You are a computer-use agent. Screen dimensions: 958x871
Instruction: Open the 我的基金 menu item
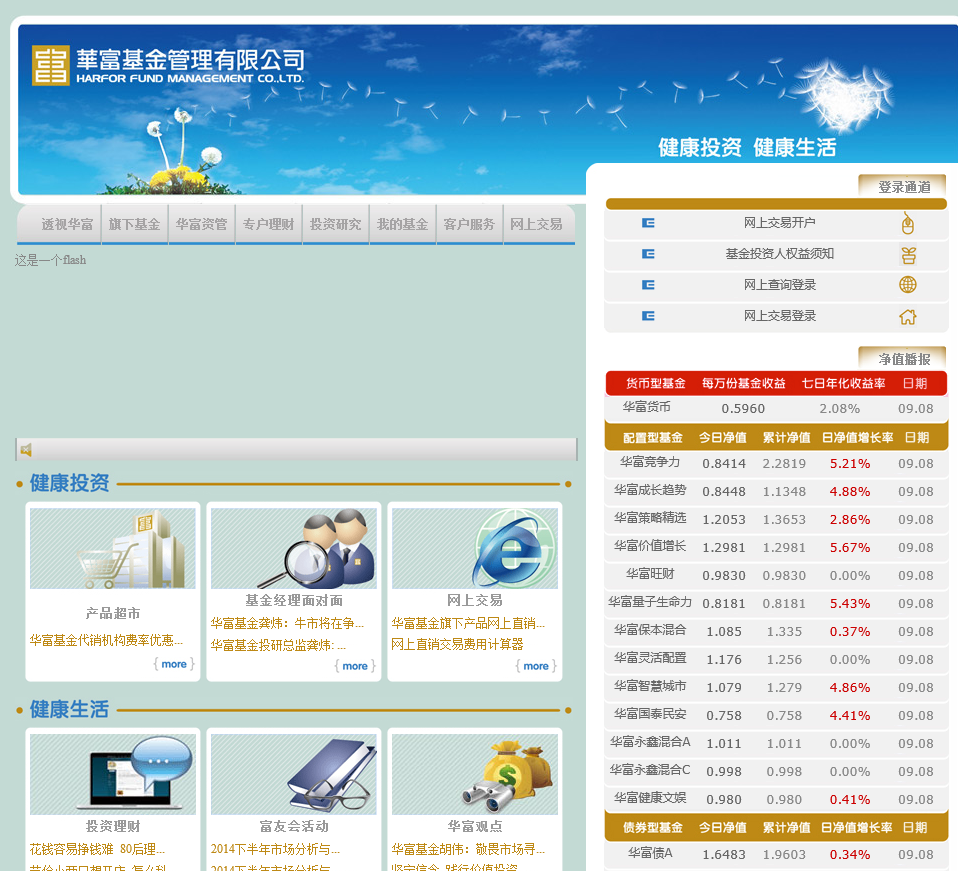[x=402, y=225]
